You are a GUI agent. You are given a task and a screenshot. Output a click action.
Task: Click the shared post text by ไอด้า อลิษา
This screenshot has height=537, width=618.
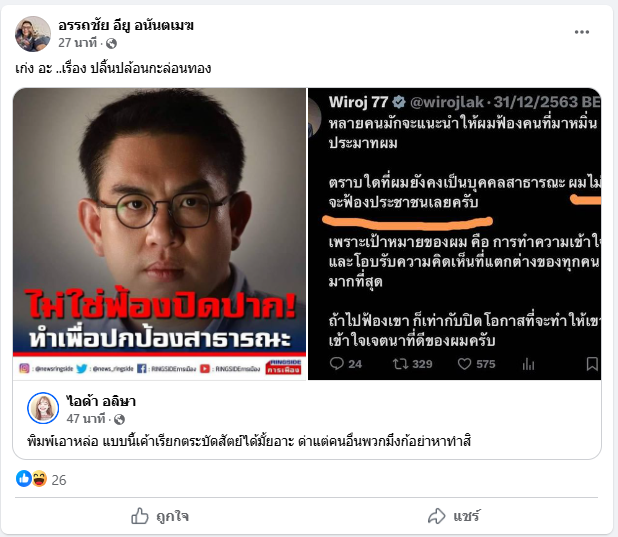pos(249,441)
